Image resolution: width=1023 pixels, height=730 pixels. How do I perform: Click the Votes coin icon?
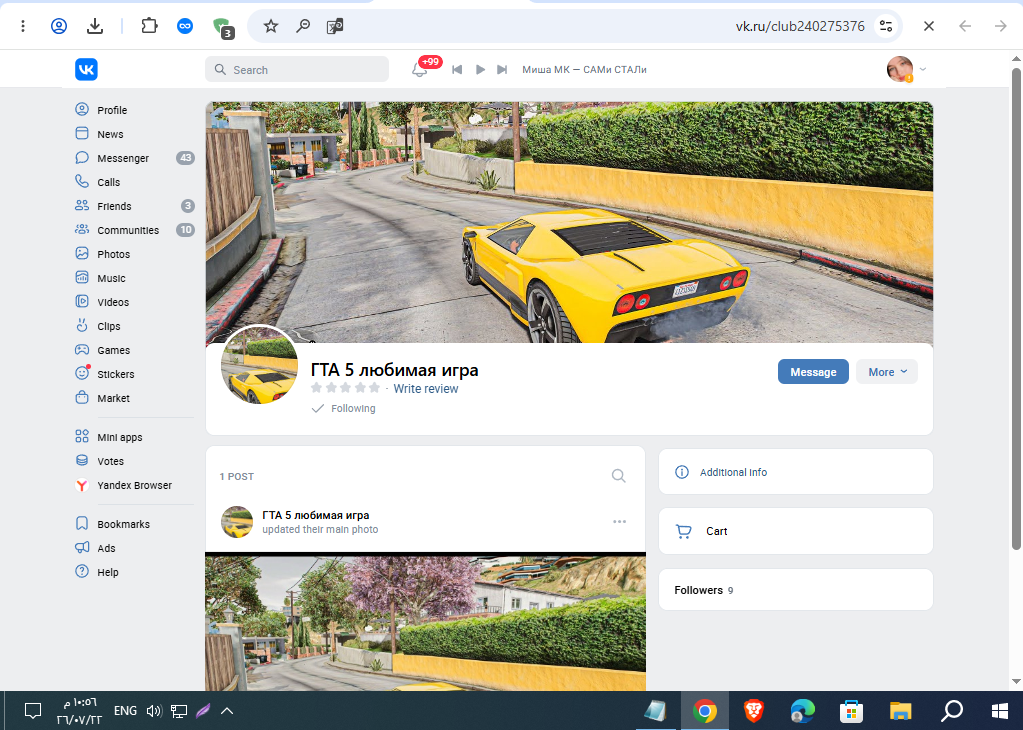click(x=82, y=461)
